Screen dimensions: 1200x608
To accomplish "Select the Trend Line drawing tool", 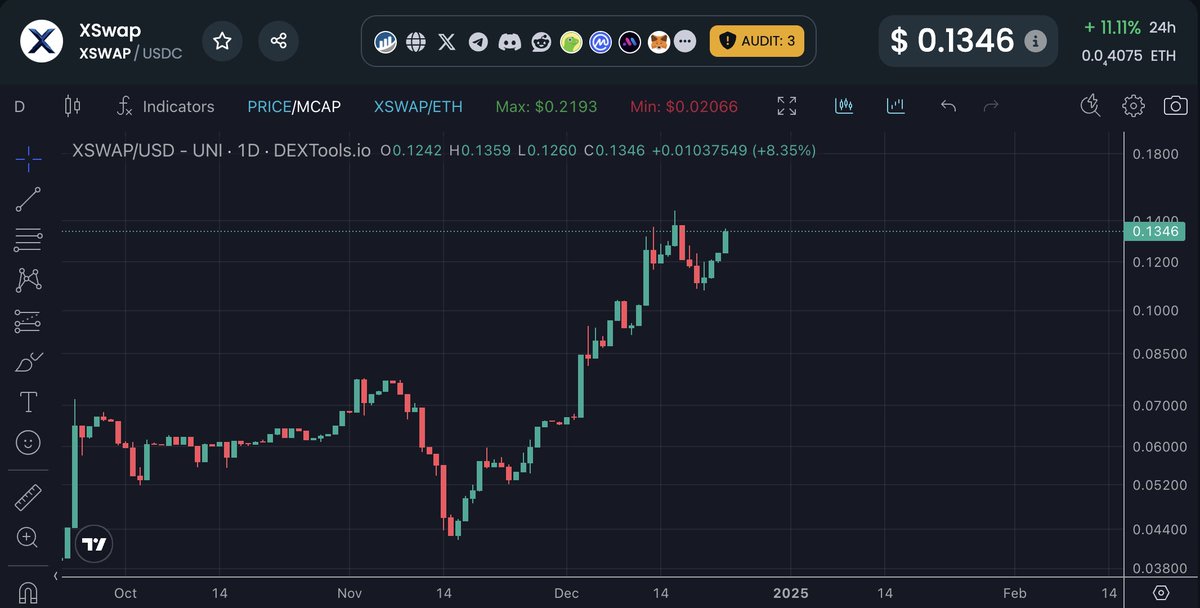I will [27, 198].
